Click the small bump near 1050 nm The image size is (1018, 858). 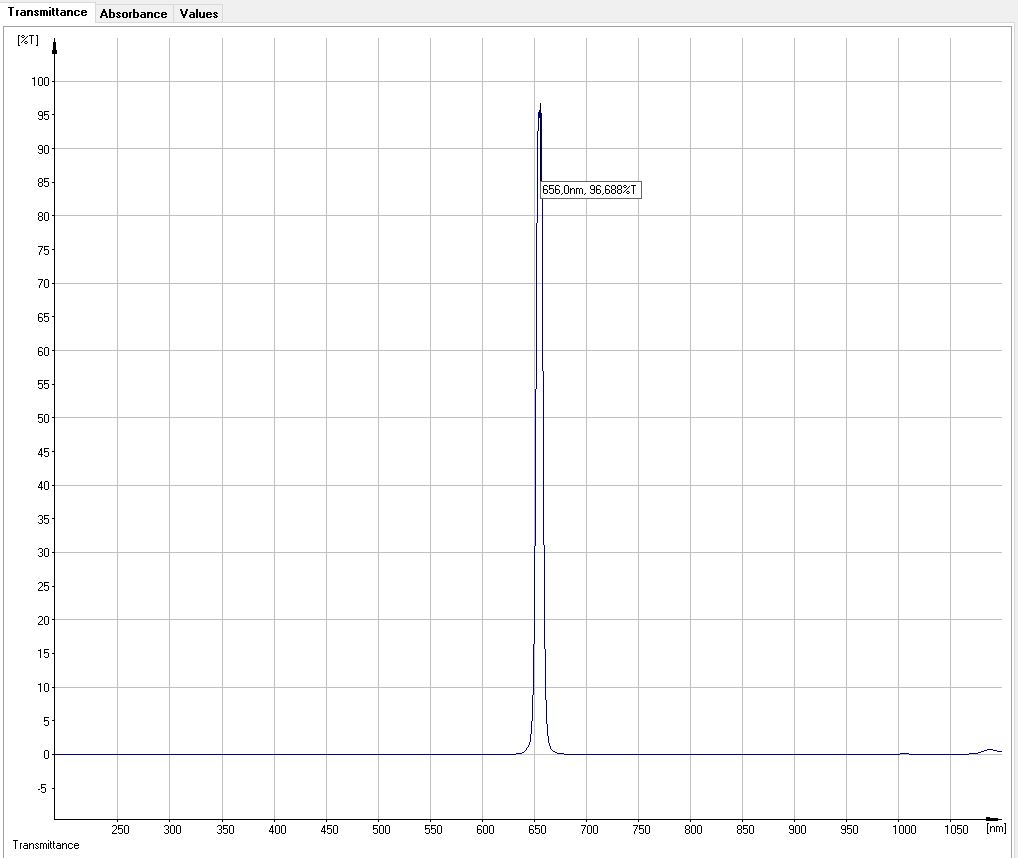(x=989, y=751)
